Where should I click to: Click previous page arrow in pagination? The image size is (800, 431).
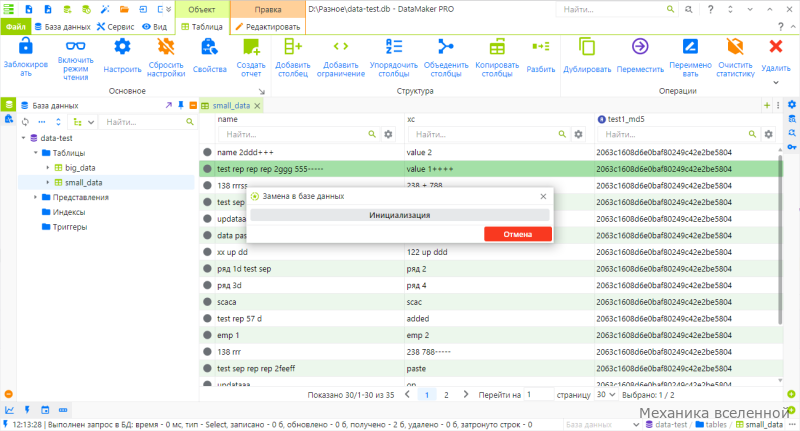coord(407,394)
